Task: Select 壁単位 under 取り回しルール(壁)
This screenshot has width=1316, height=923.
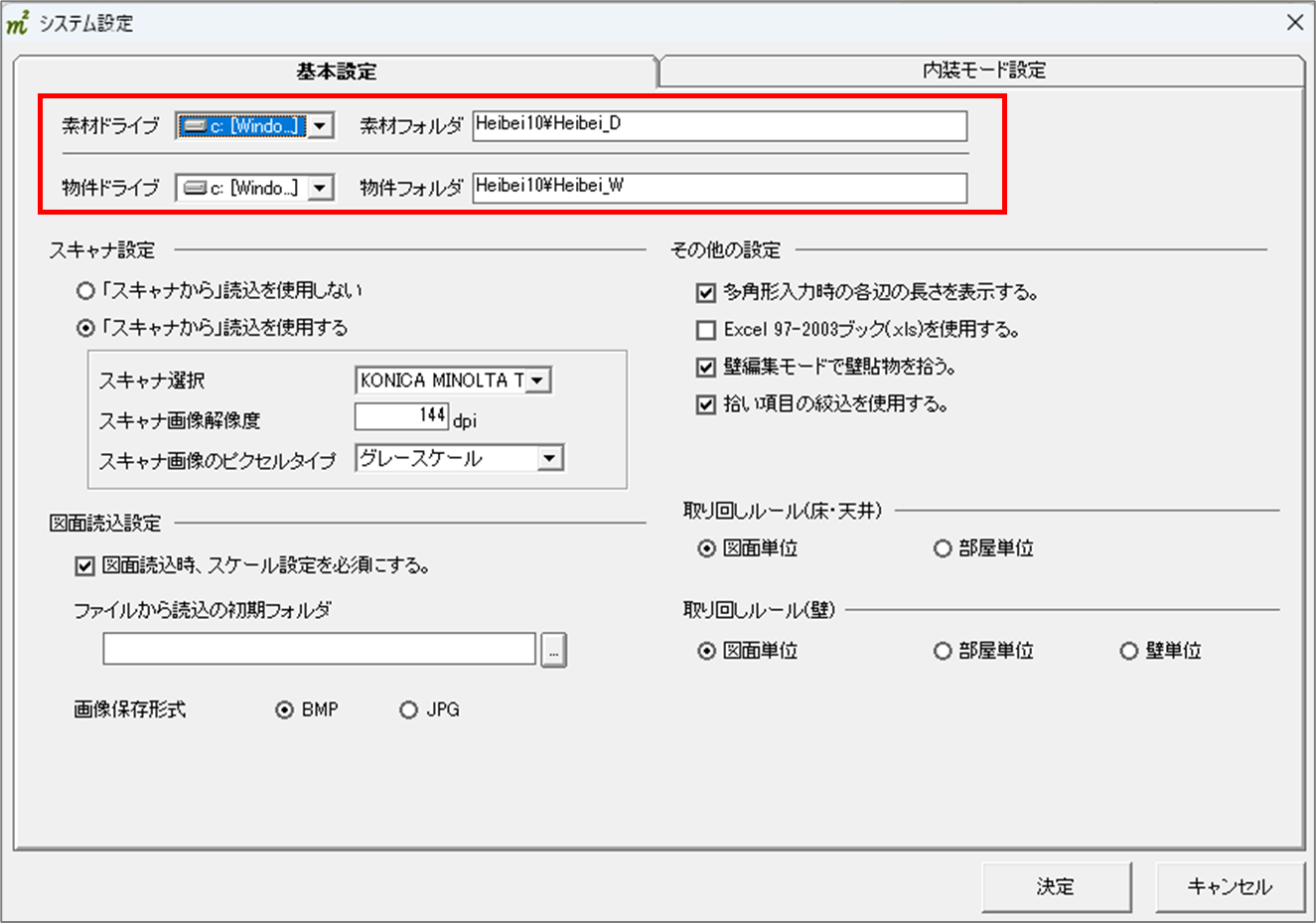Action: (x=1128, y=652)
